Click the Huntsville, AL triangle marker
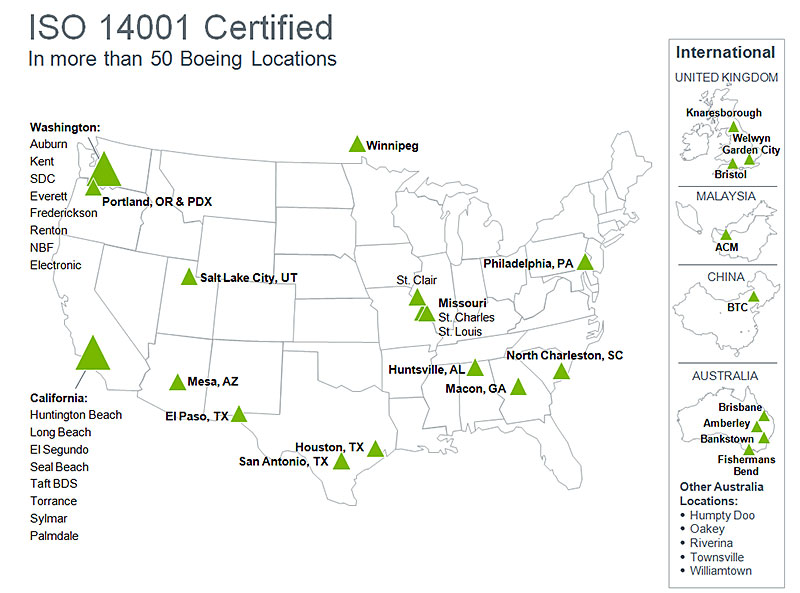The image size is (800, 593). pos(475,368)
